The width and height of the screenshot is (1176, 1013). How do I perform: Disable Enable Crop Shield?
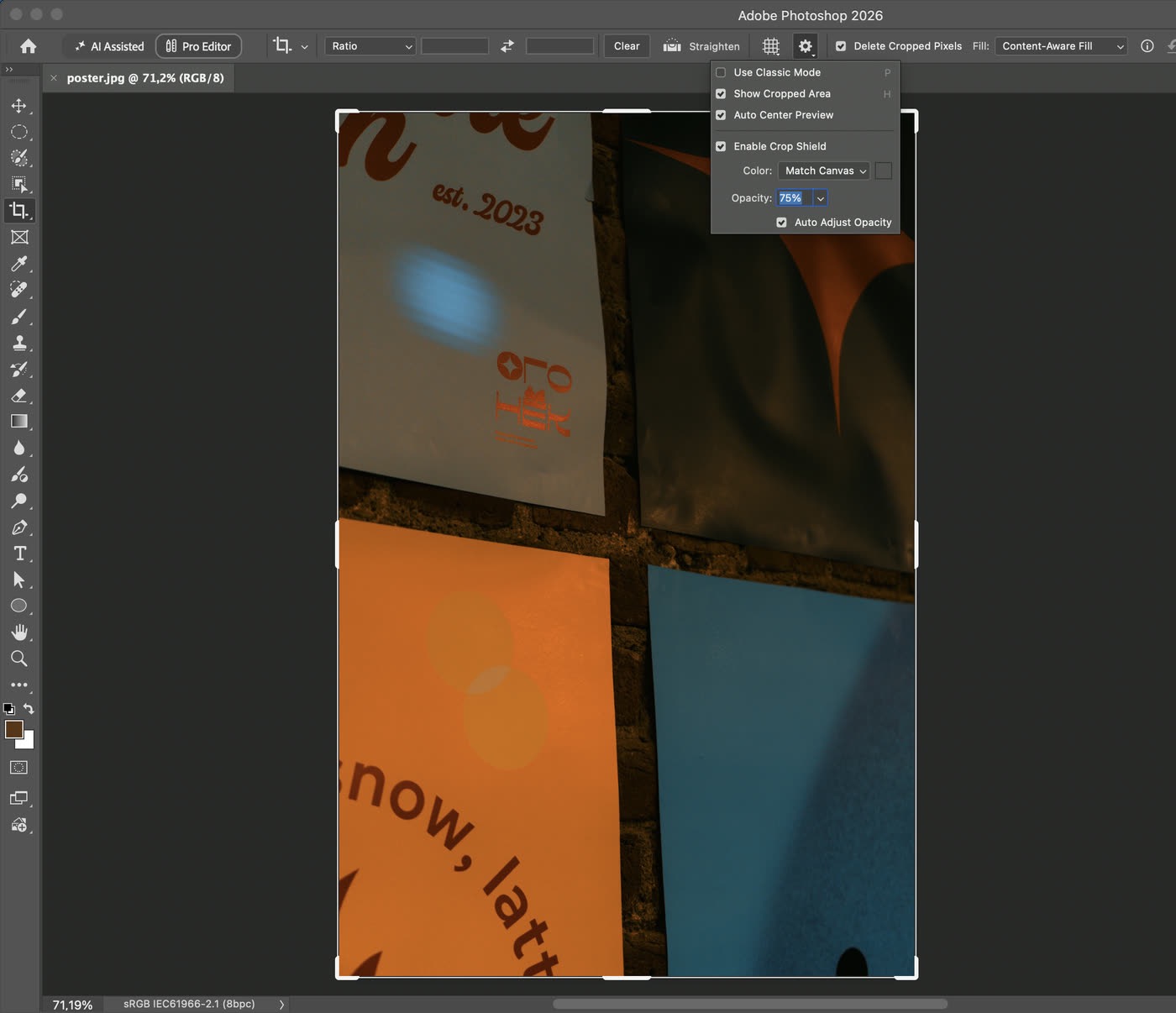(721, 146)
